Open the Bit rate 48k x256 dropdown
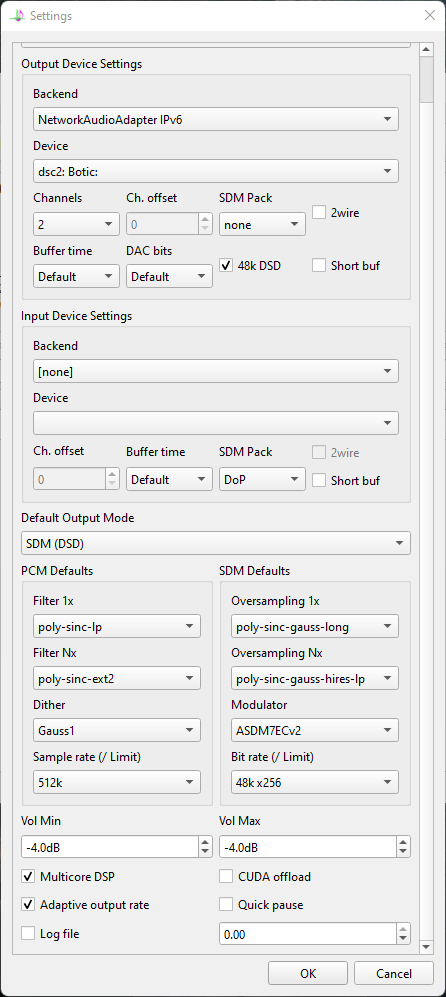 (315, 782)
